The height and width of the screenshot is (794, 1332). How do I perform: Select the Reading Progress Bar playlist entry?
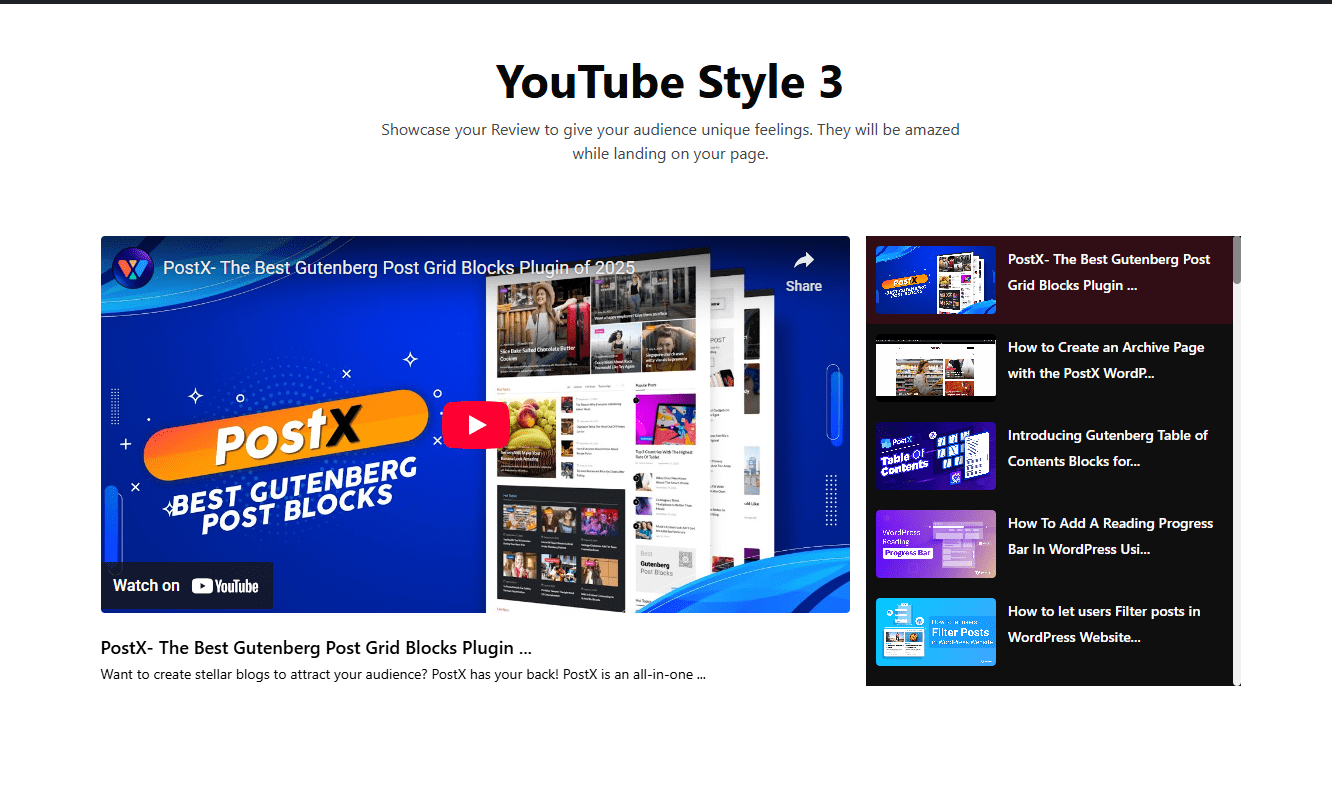point(1111,536)
